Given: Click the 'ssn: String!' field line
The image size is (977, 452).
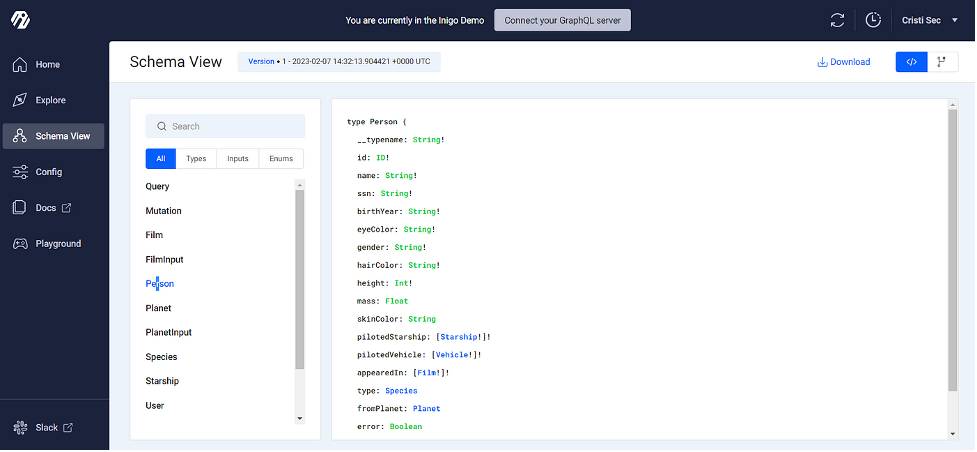Looking at the screenshot, I should coord(384,193).
